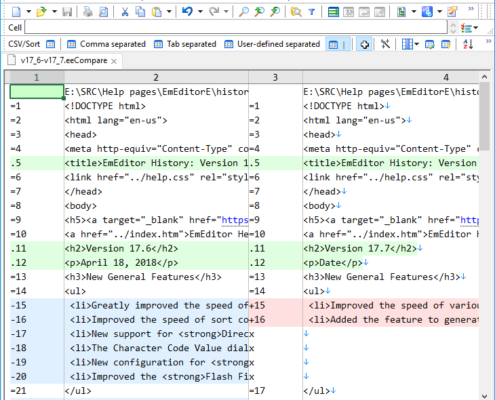The width and height of the screenshot is (495, 400).
Task: Expand the configuration dropdown arrow
Action: click(414, 12)
